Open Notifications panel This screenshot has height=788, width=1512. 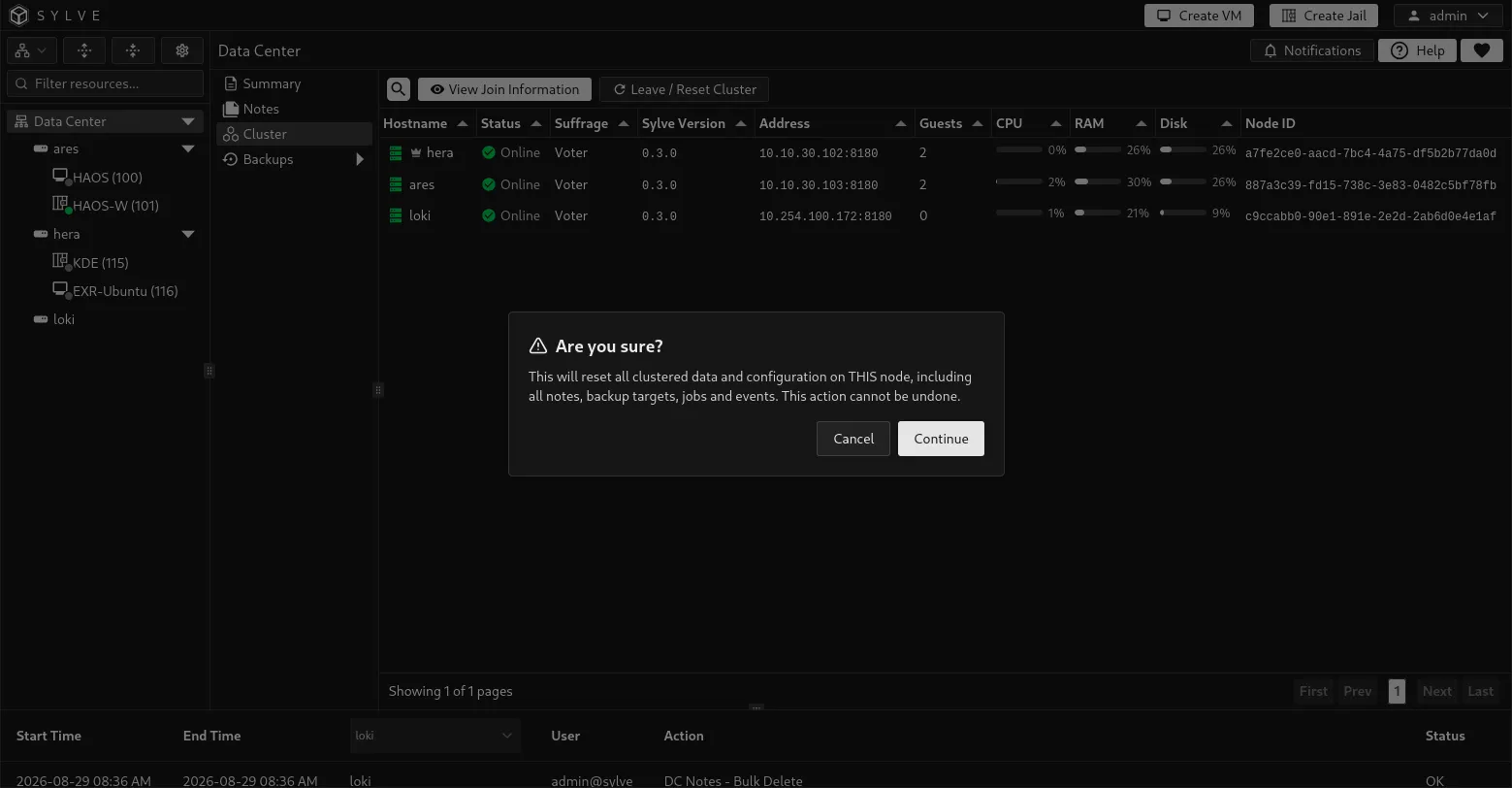click(x=1312, y=50)
